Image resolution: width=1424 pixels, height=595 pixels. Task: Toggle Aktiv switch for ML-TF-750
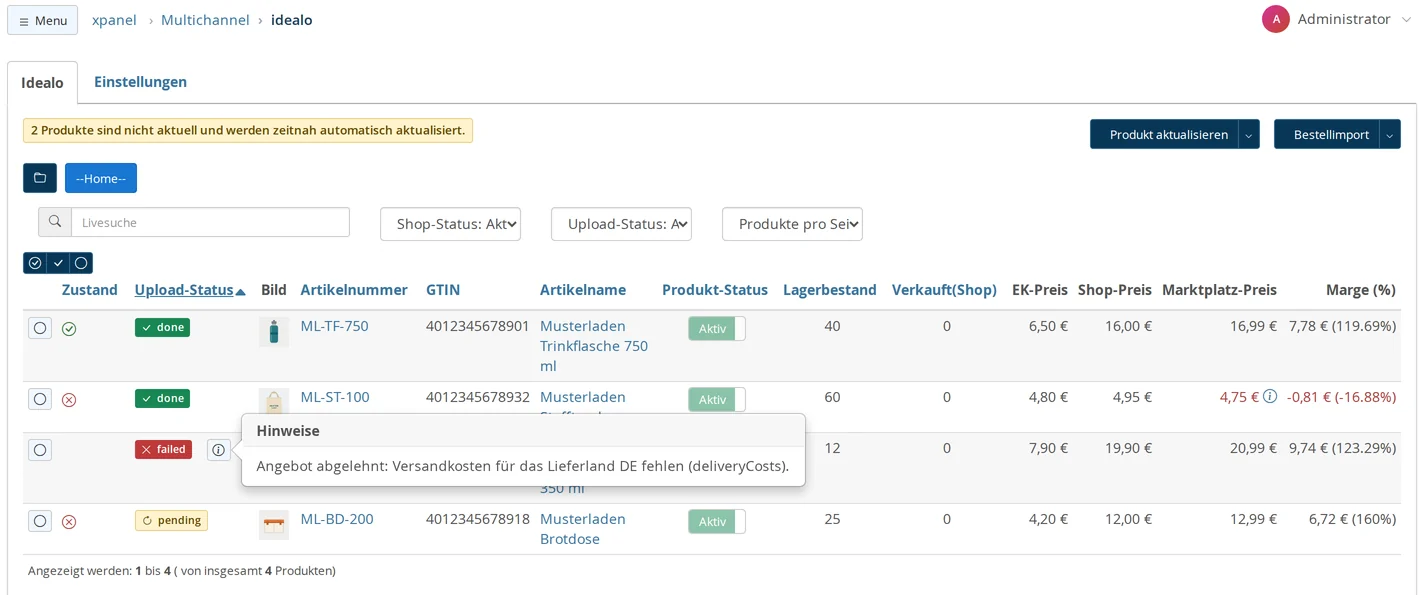717,329
